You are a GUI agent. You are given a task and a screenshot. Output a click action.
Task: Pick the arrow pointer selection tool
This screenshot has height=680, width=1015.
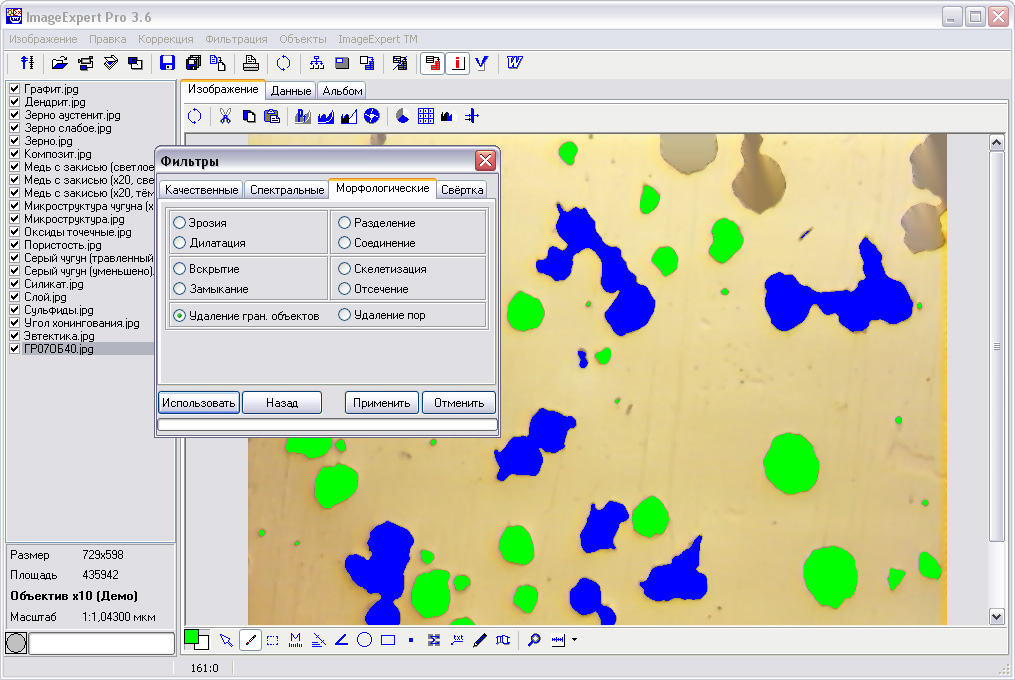coord(226,640)
